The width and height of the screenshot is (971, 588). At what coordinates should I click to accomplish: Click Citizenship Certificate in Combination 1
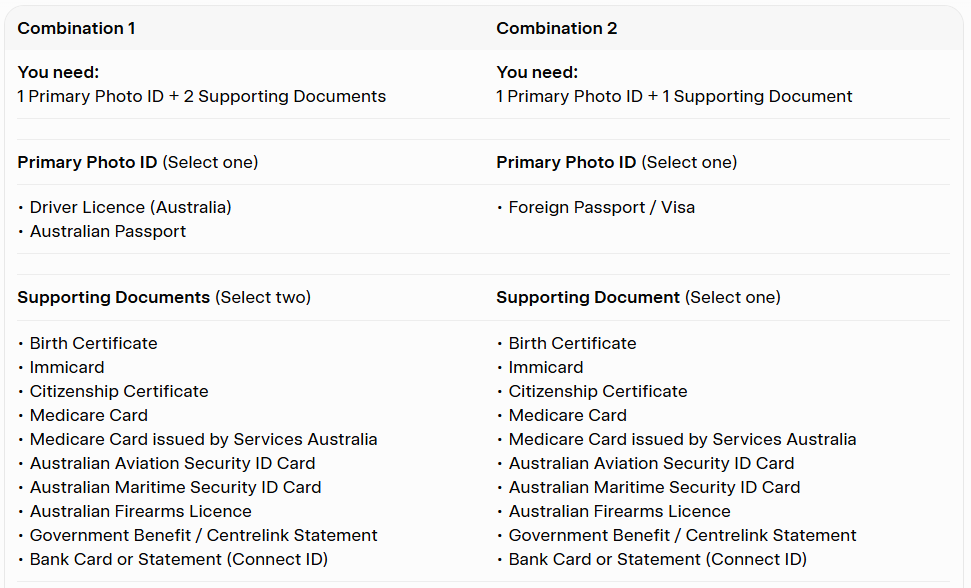pyautogui.click(x=119, y=392)
